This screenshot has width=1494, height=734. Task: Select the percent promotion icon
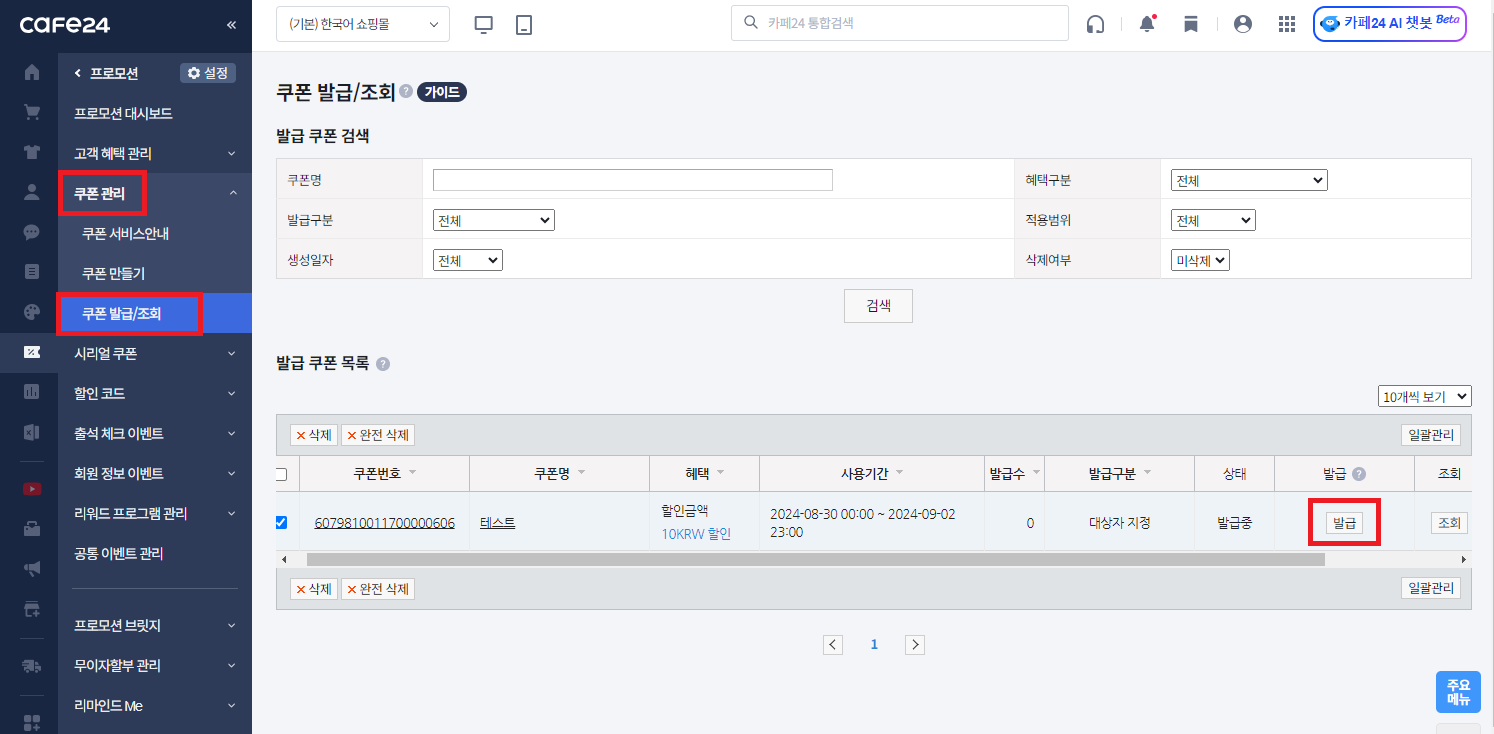32,352
